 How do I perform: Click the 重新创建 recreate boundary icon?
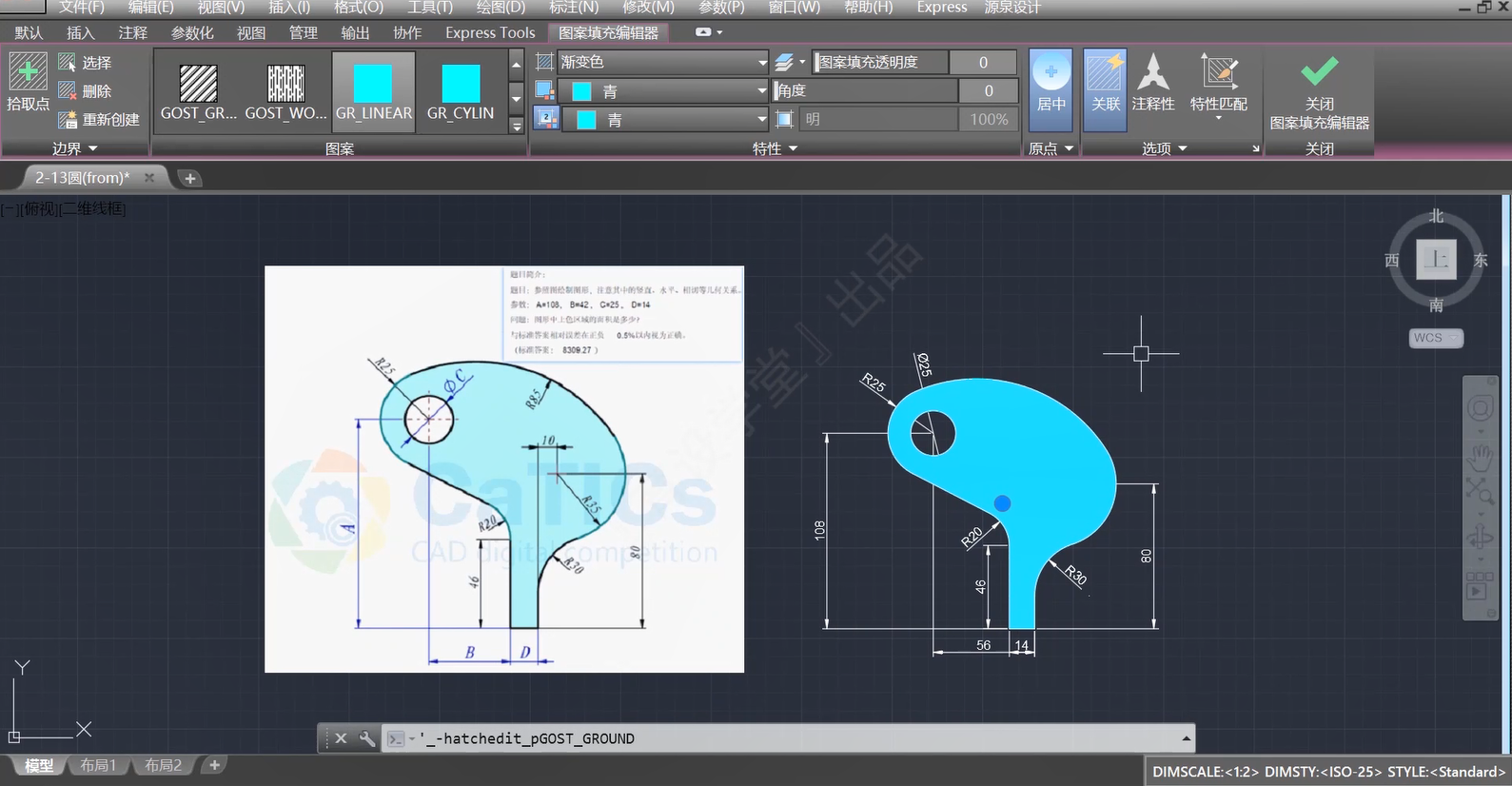67,120
